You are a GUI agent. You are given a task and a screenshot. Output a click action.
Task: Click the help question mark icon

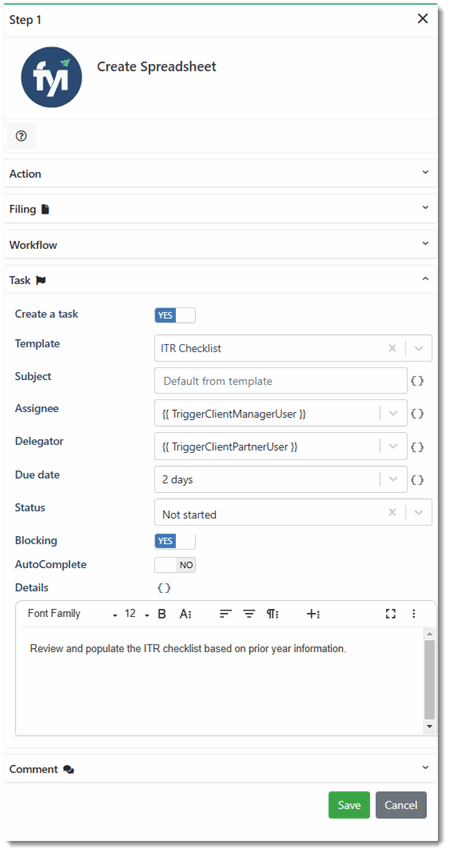(21, 136)
